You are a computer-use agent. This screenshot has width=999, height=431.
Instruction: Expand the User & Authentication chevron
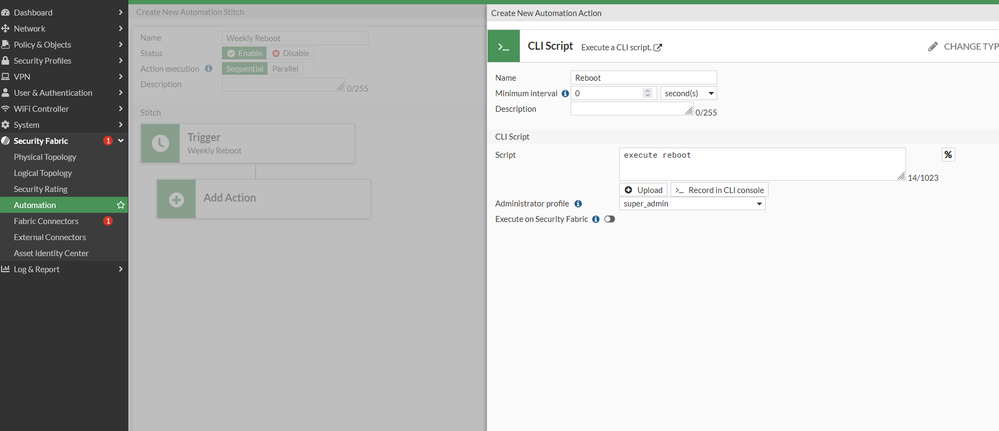click(120, 92)
